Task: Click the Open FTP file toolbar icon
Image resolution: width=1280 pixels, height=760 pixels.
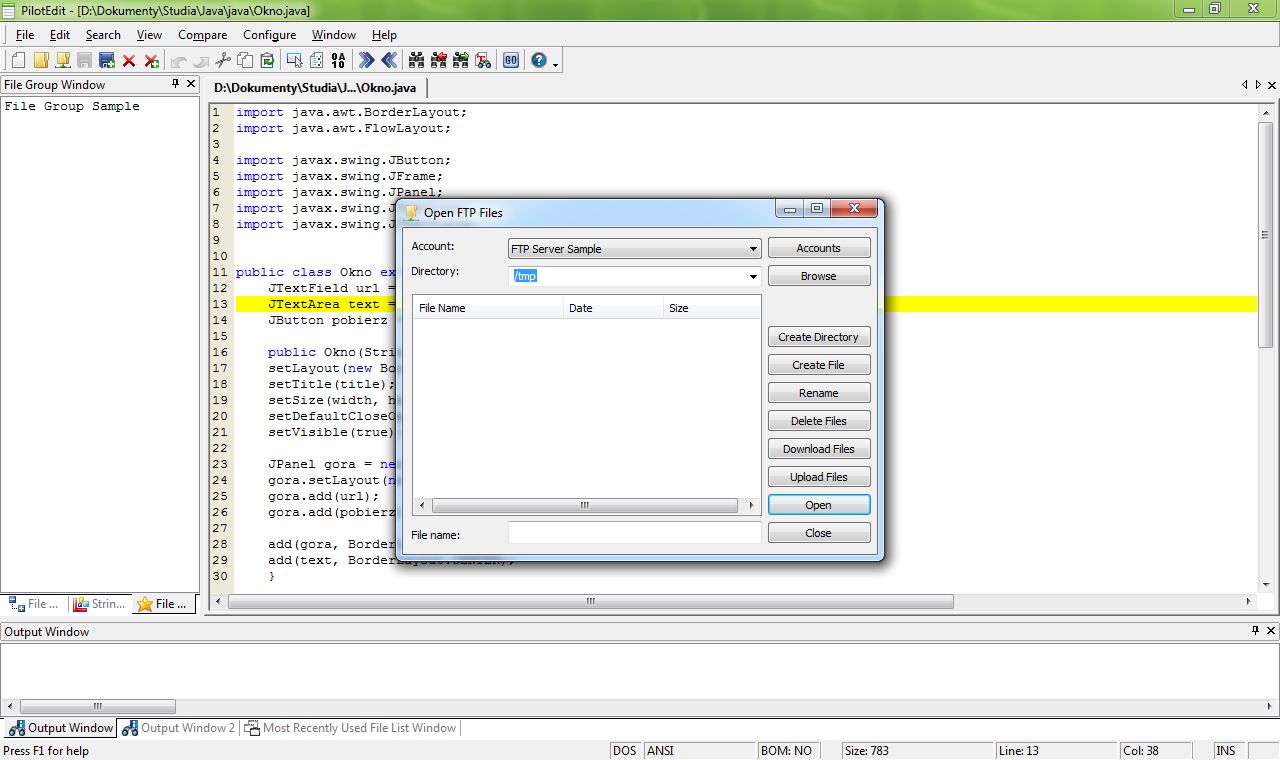Action: point(63,61)
